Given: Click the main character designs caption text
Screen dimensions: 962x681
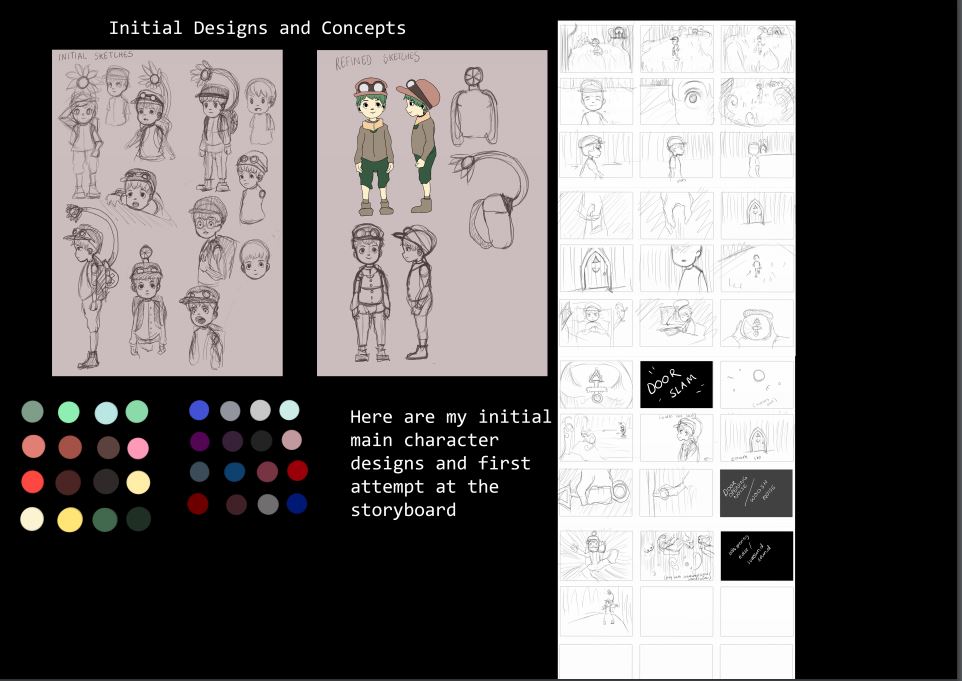Looking at the screenshot, I should tap(450, 463).
